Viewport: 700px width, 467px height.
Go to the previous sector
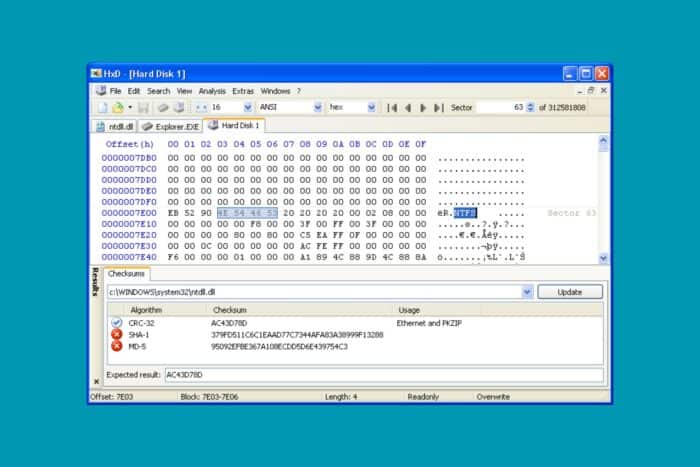407,107
